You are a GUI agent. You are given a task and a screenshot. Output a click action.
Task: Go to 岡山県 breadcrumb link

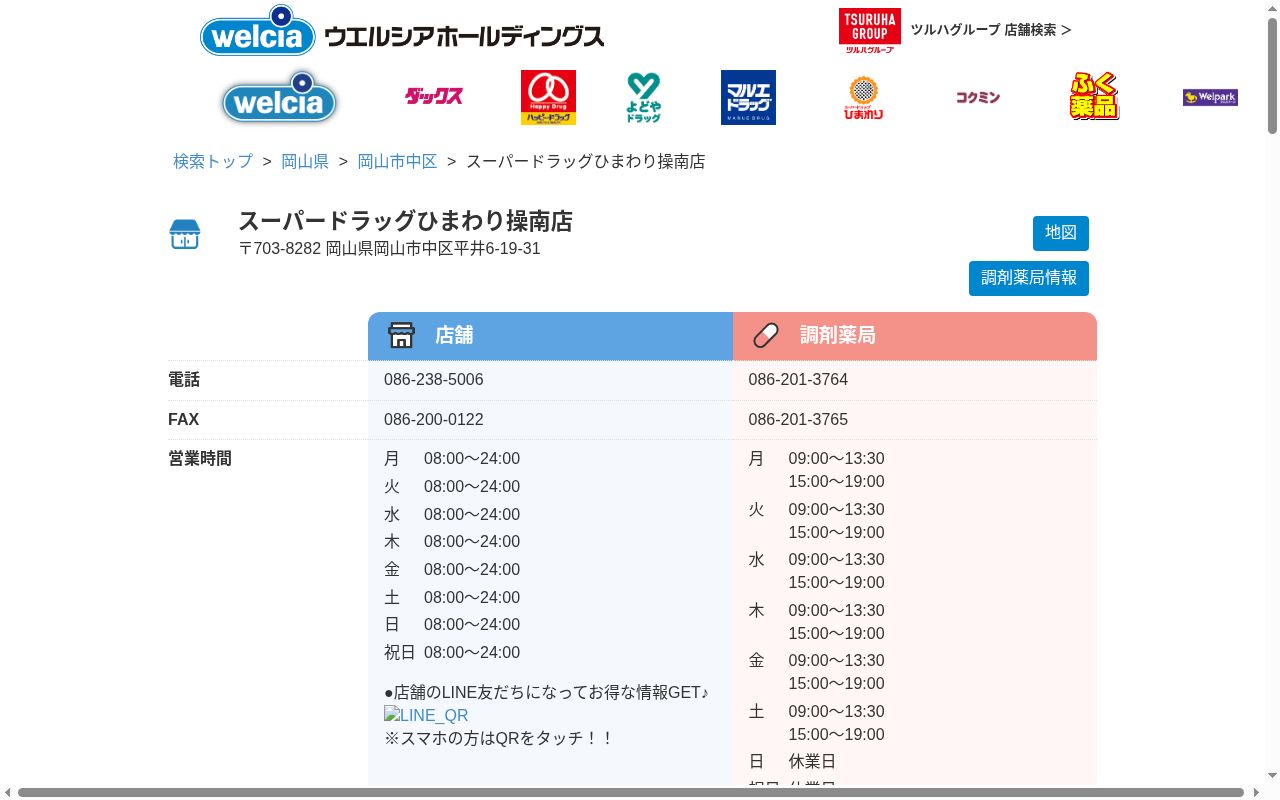coord(305,161)
